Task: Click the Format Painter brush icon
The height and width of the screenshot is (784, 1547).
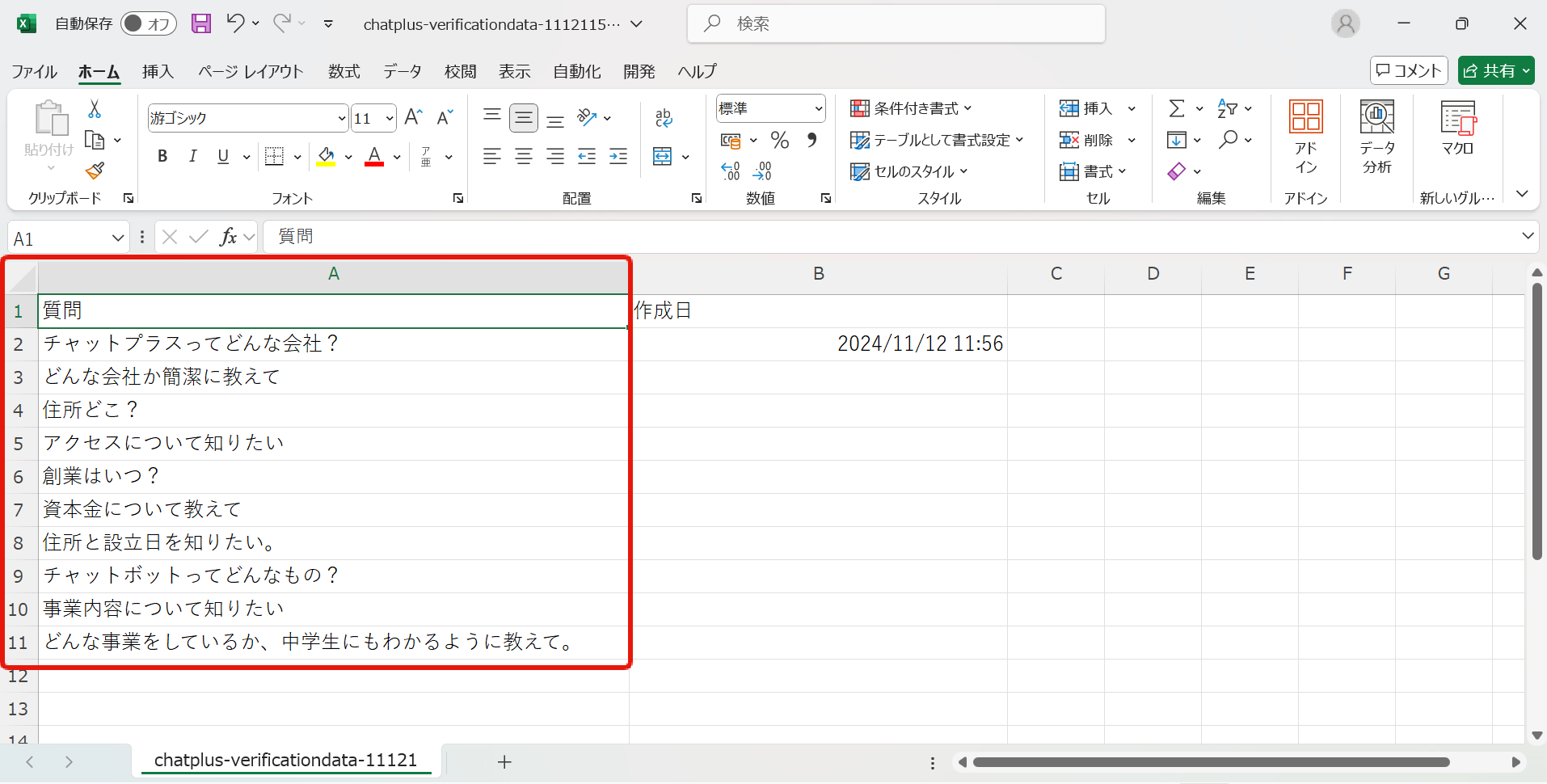Action: click(x=95, y=171)
